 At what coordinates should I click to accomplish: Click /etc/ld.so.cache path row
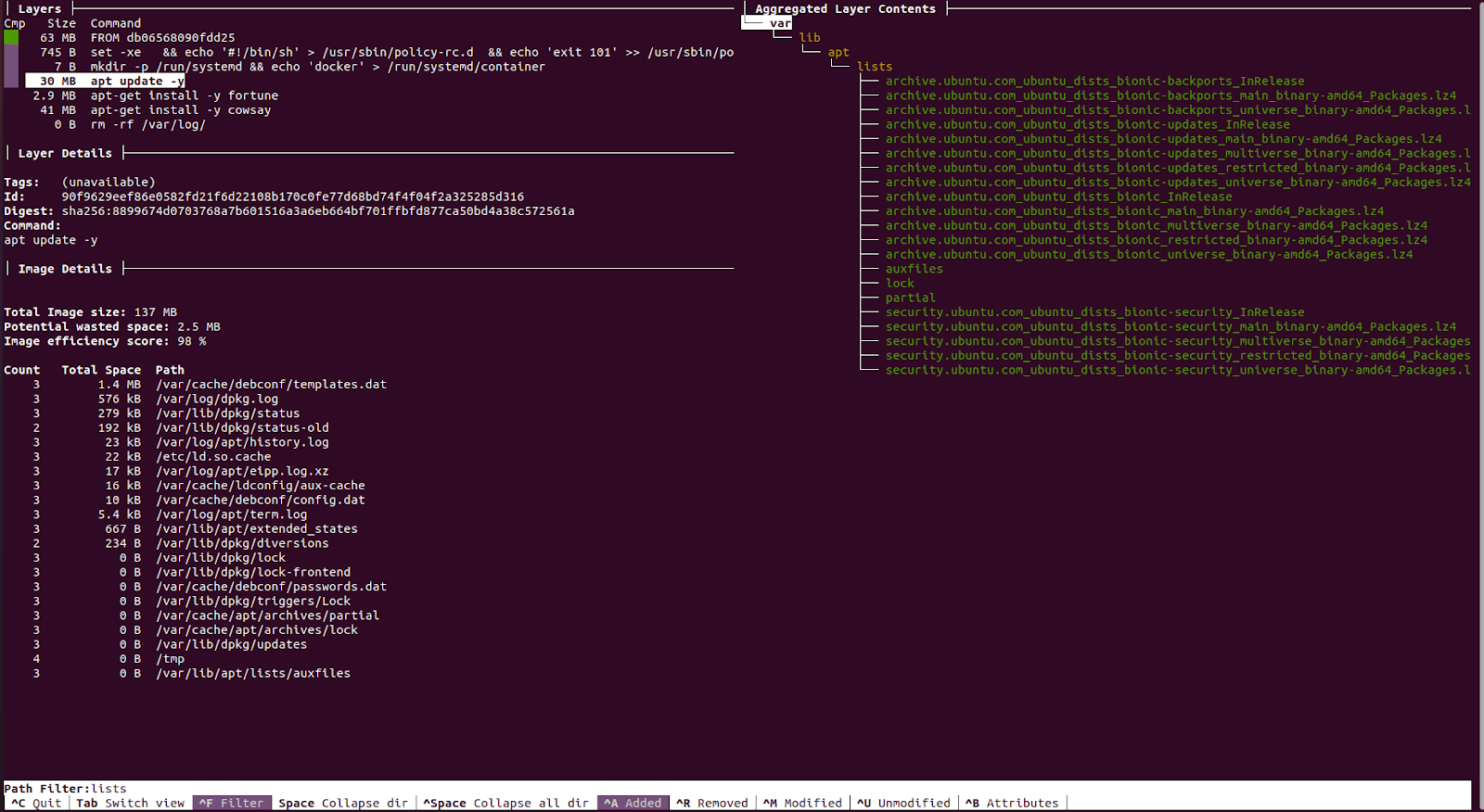click(x=152, y=457)
